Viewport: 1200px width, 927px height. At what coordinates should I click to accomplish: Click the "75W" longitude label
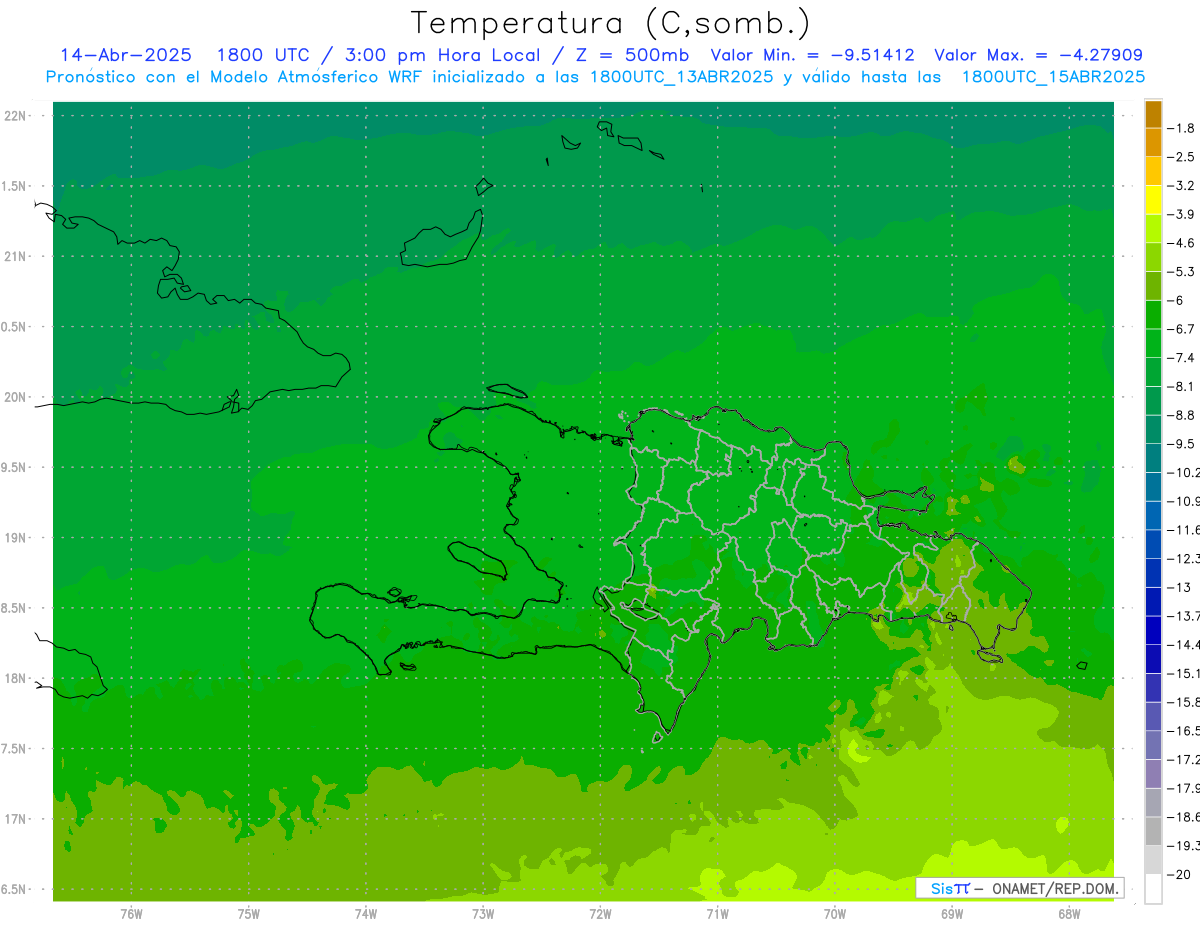coord(249,914)
